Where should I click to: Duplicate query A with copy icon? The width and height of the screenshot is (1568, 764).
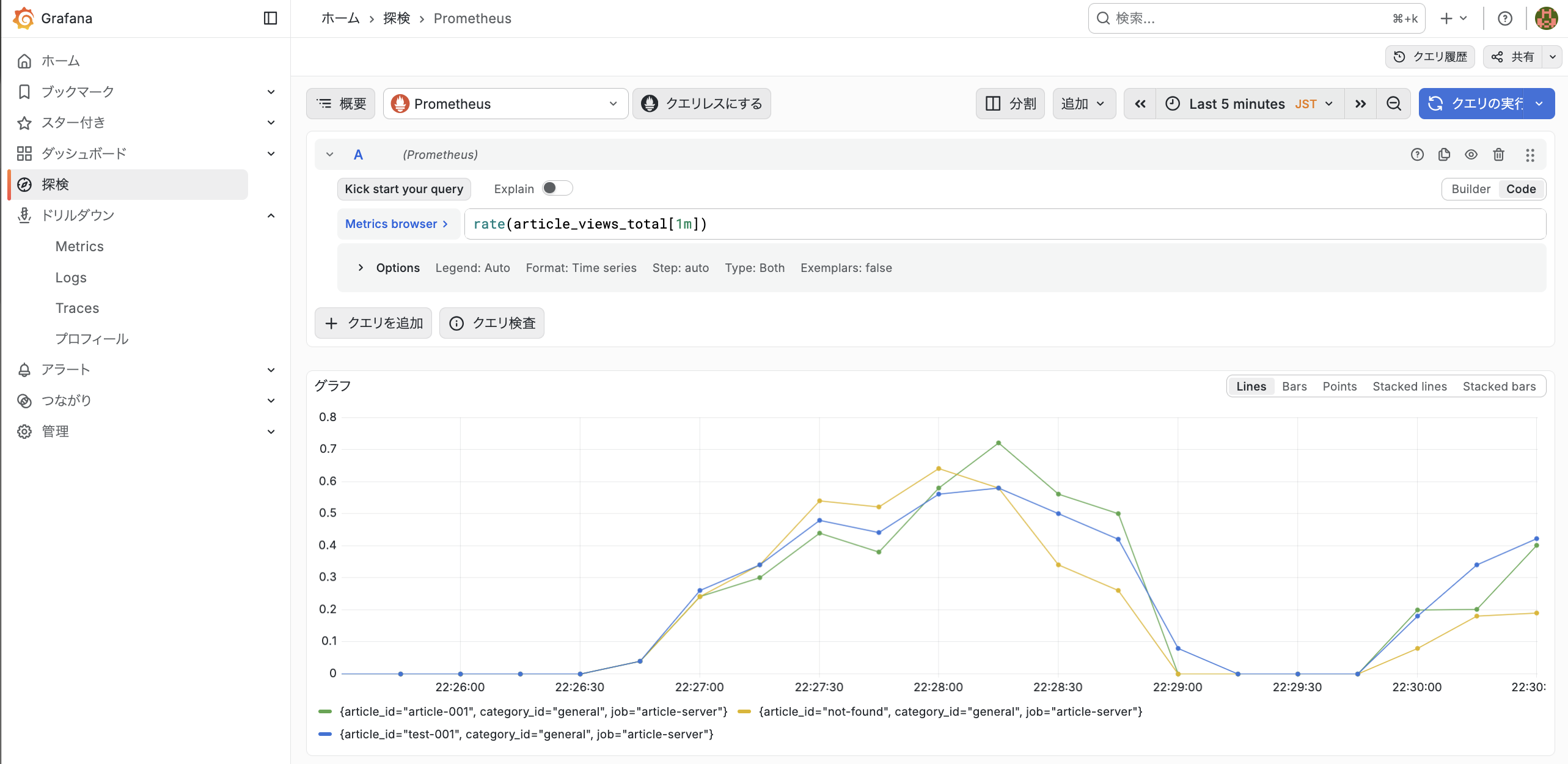click(x=1444, y=155)
